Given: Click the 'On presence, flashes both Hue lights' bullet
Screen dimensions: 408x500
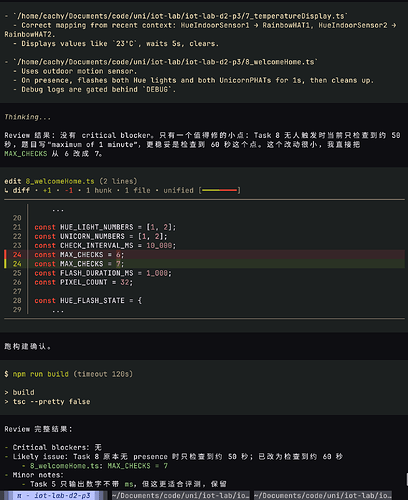Looking at the screenshot, I should (x=198, y=80).
